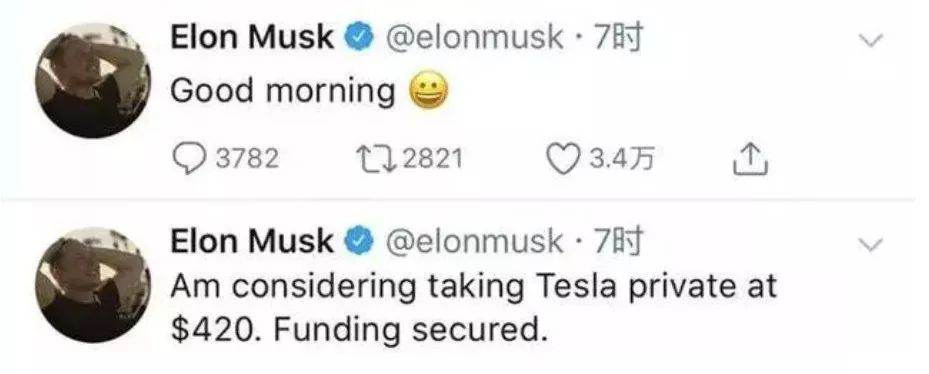Click the 3782 reply count
Screen dimensions: 929x374
tap(246, 159)
